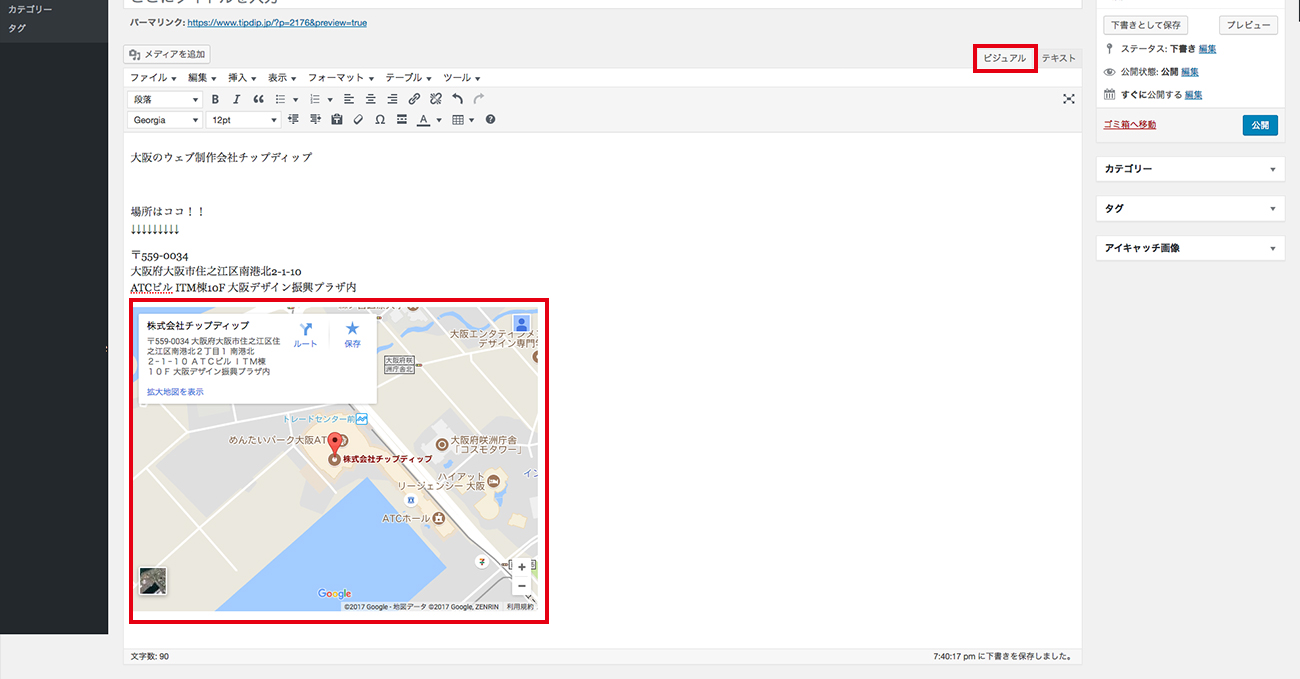Screen dimensions: 1300x679
Task: Undo the last edit
Action: click(x=458, y=99)
